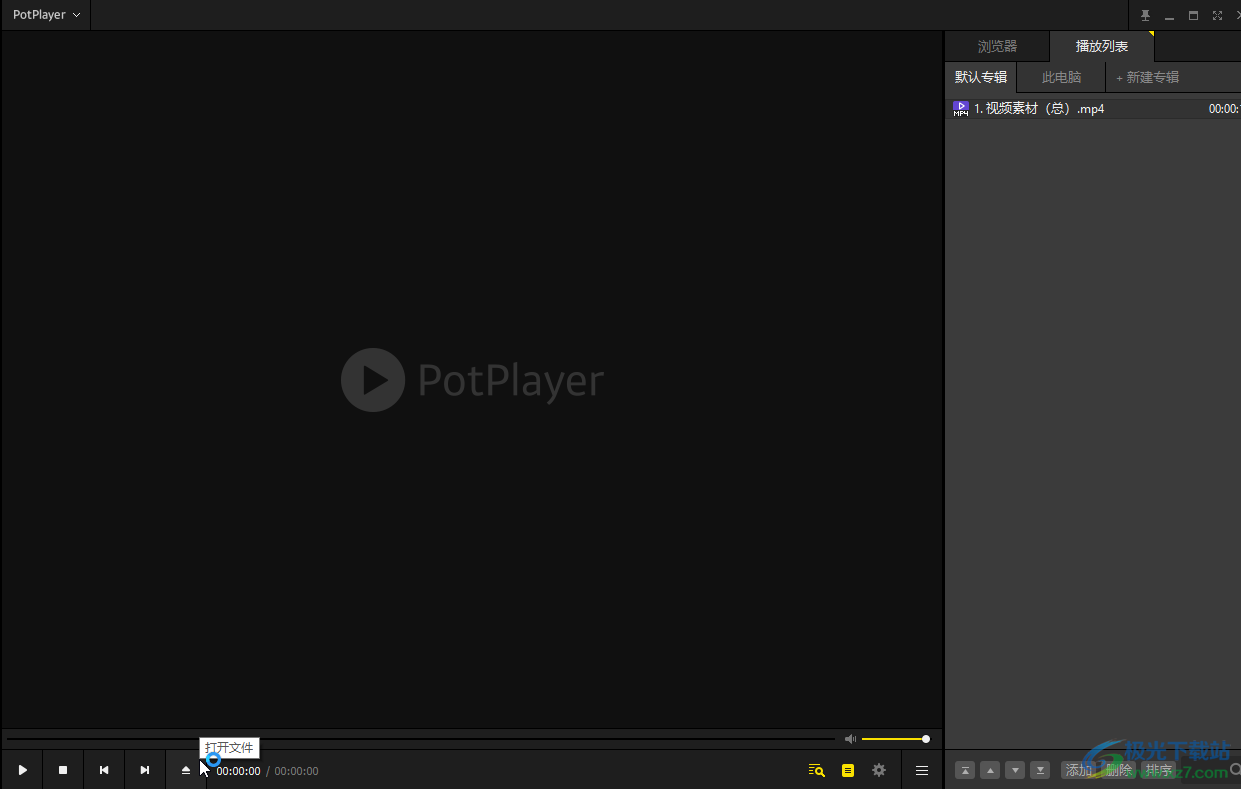Image resolution: width=1241 pixels, height=789 pixels.
Task: Open a file with the eject icon
Action: (186, 770)
